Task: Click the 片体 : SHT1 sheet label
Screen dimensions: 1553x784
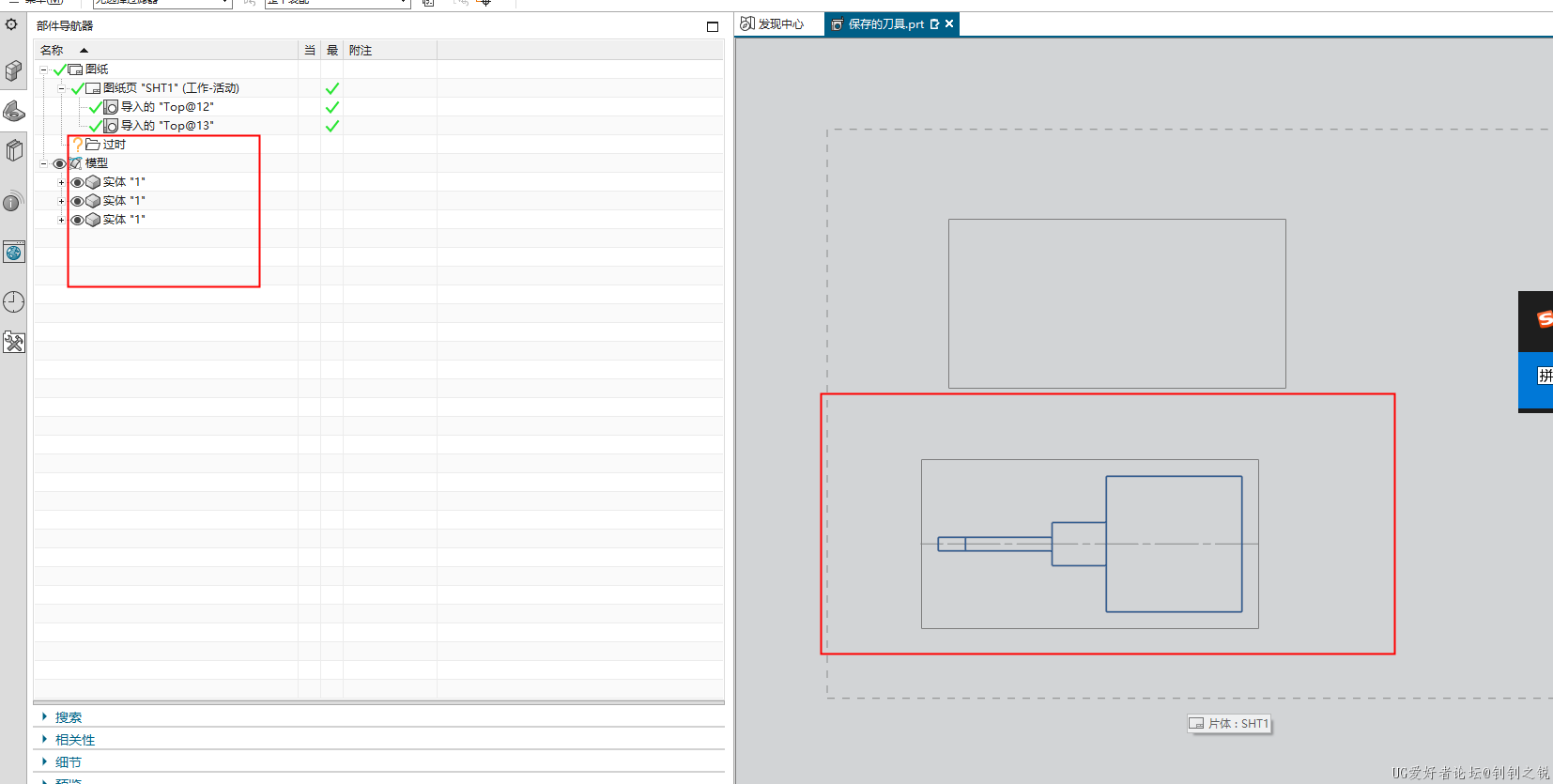Action: pos(1229,724)
